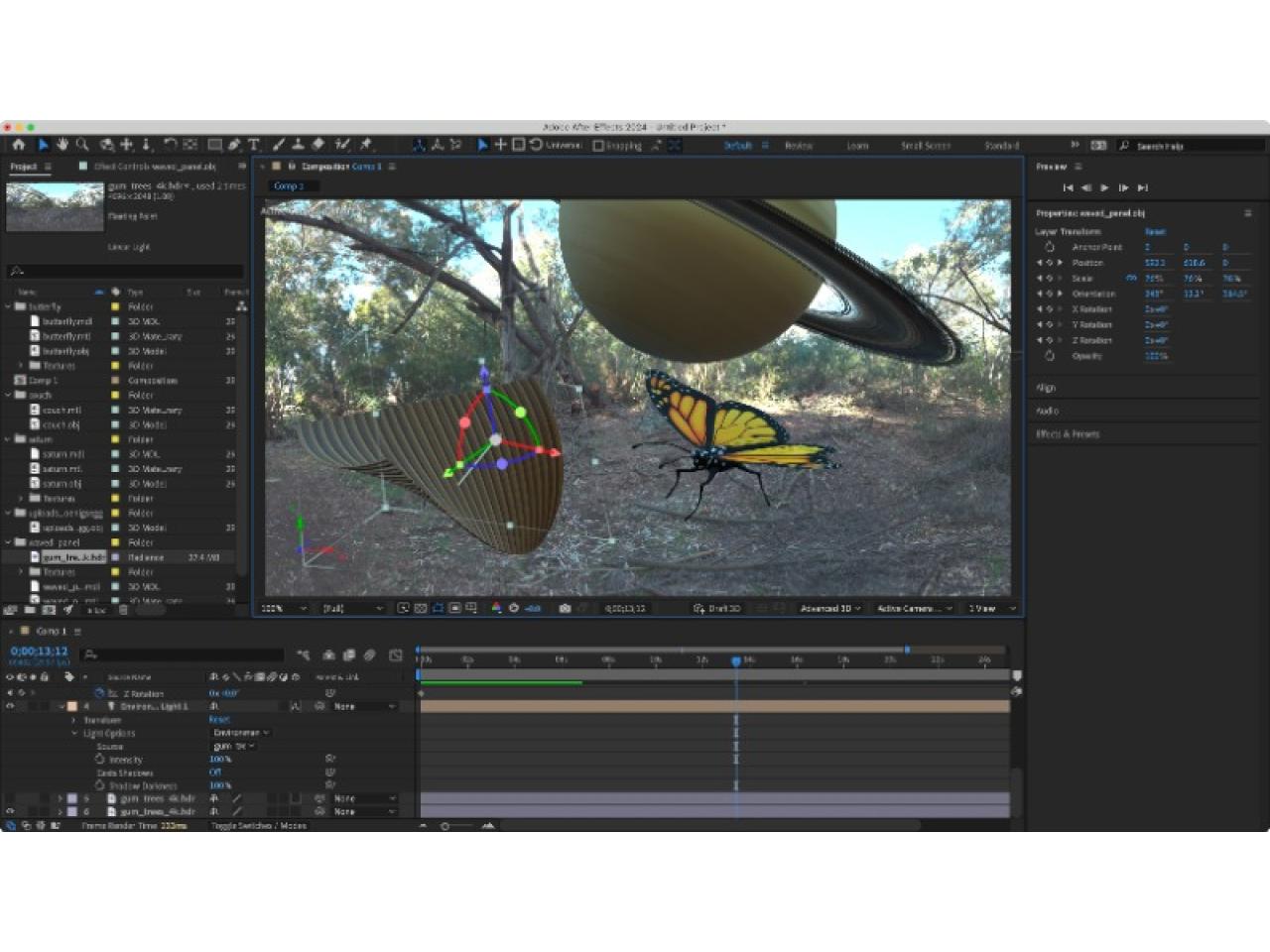
Task: Click new composition icon in Project panel
Action: [49, 610]
